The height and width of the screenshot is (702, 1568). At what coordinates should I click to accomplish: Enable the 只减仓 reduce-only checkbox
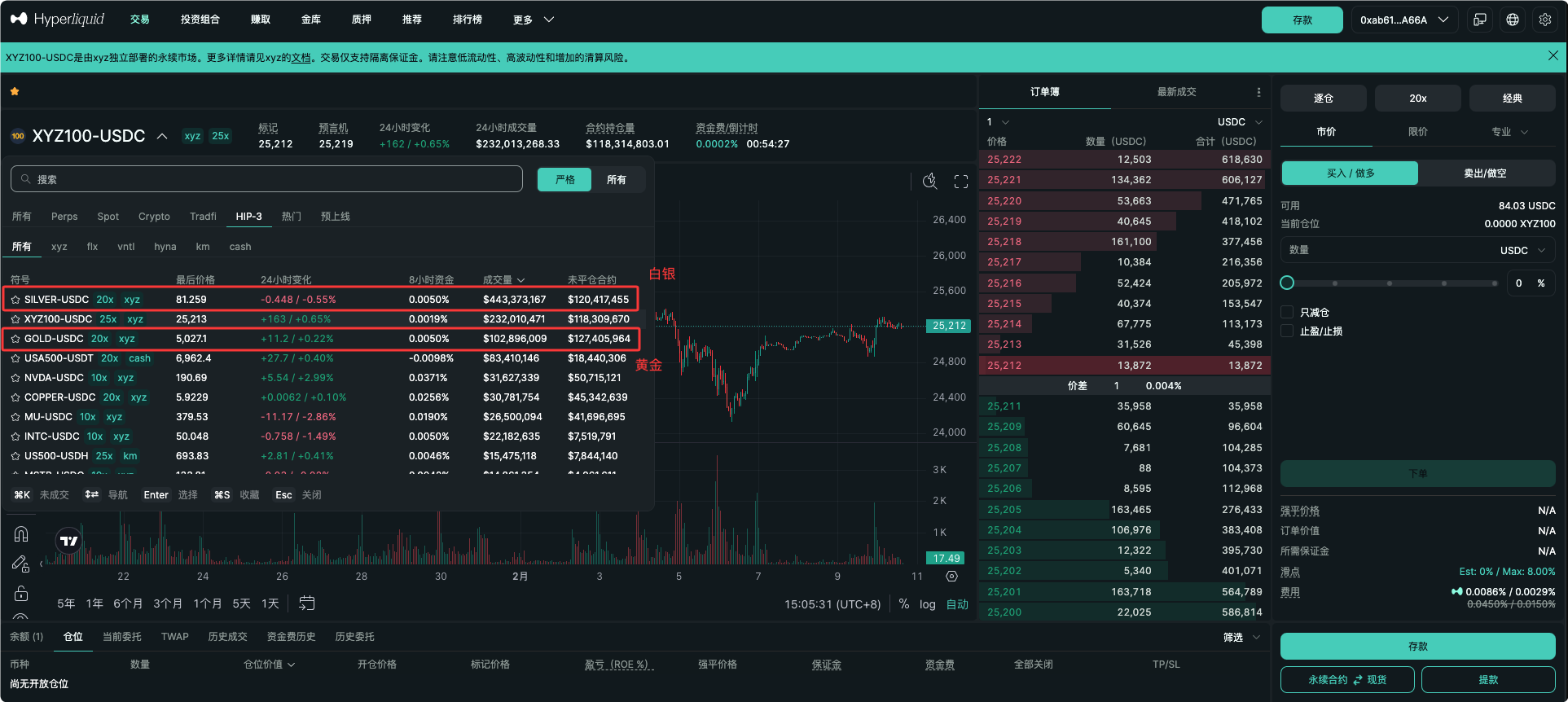point(1288,312)
